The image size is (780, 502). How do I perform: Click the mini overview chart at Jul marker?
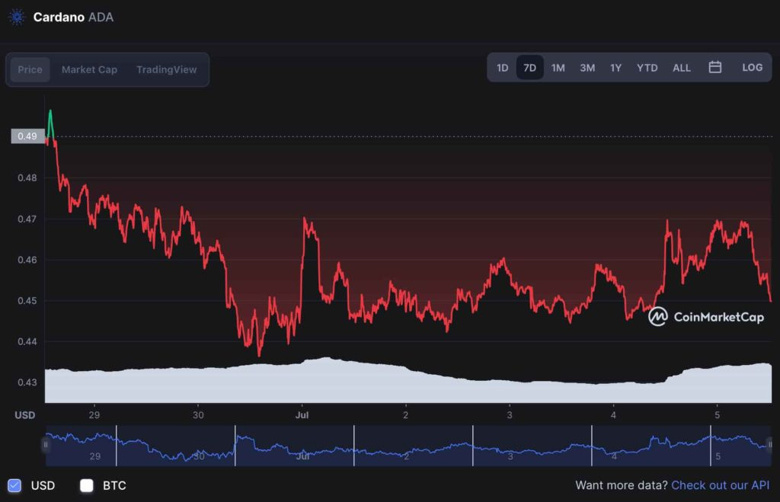point(303,456)
